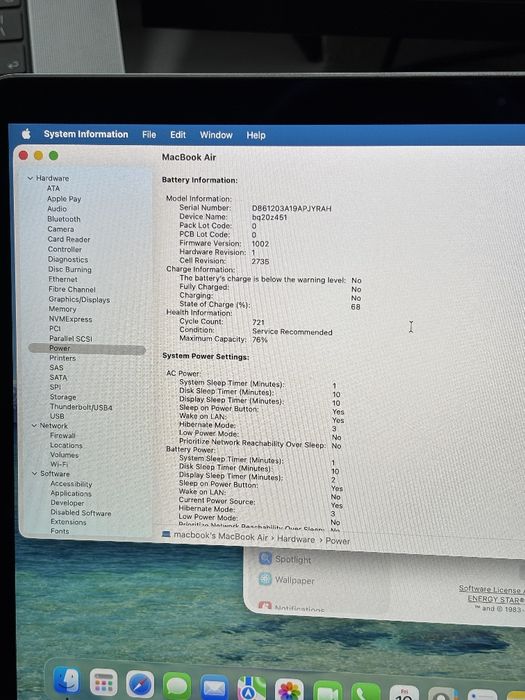The height and width of the screenshot is (700, 525).
Task: Select NVMExpress in the sidebar
Action: (70, 319)
